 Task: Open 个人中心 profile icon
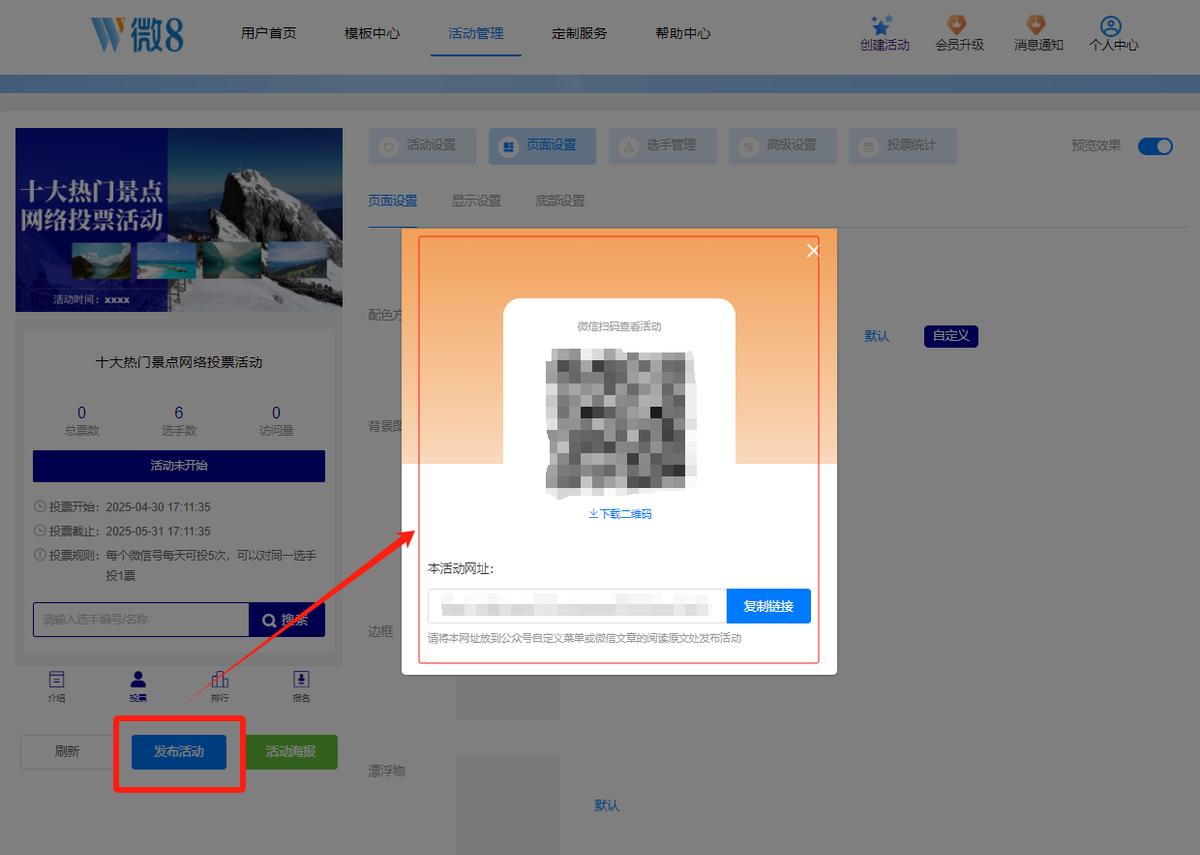(1109, 26)
